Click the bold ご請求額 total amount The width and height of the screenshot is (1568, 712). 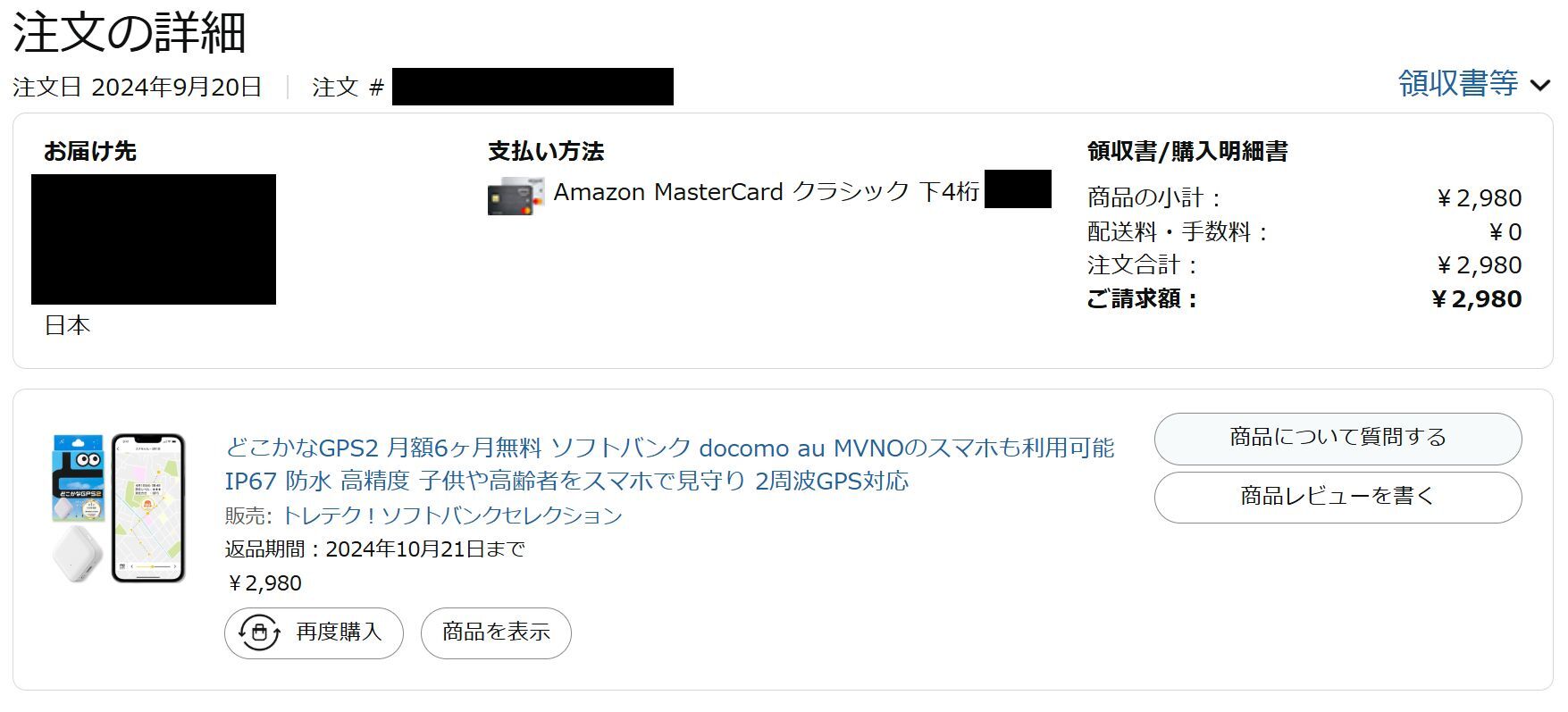[1476, 299]
